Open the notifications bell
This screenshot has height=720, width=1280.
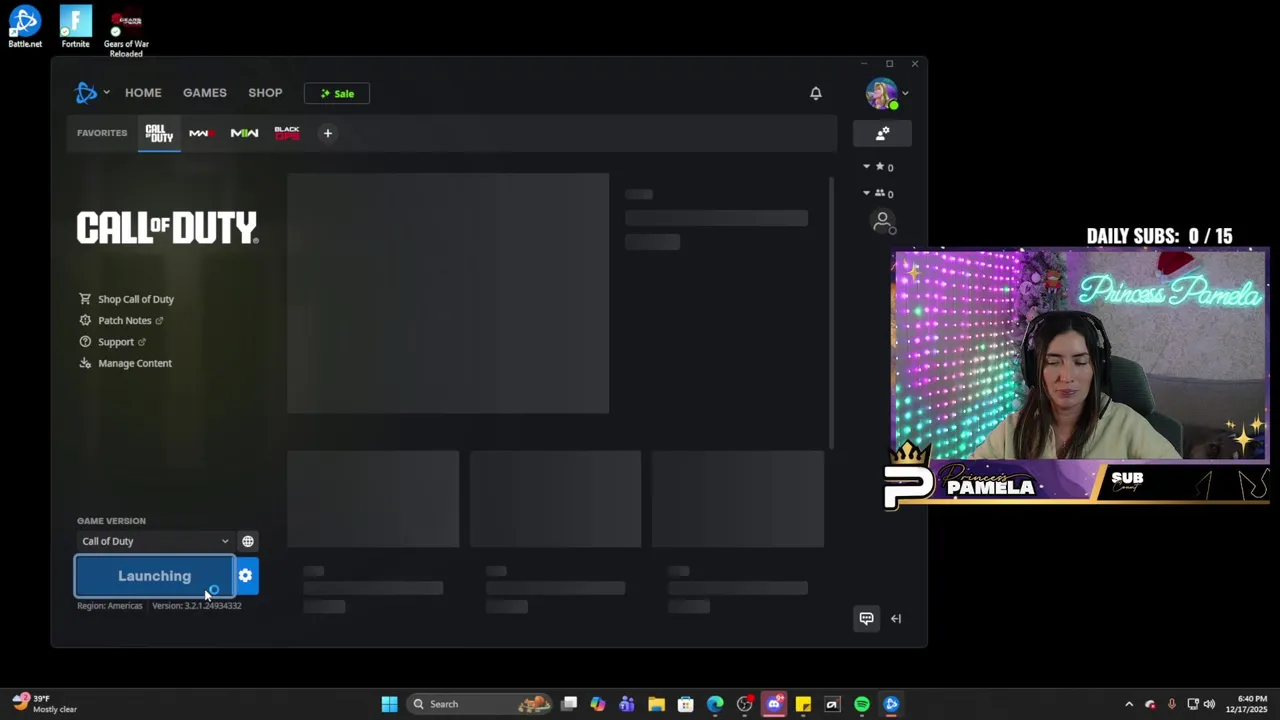pos(816,93)
